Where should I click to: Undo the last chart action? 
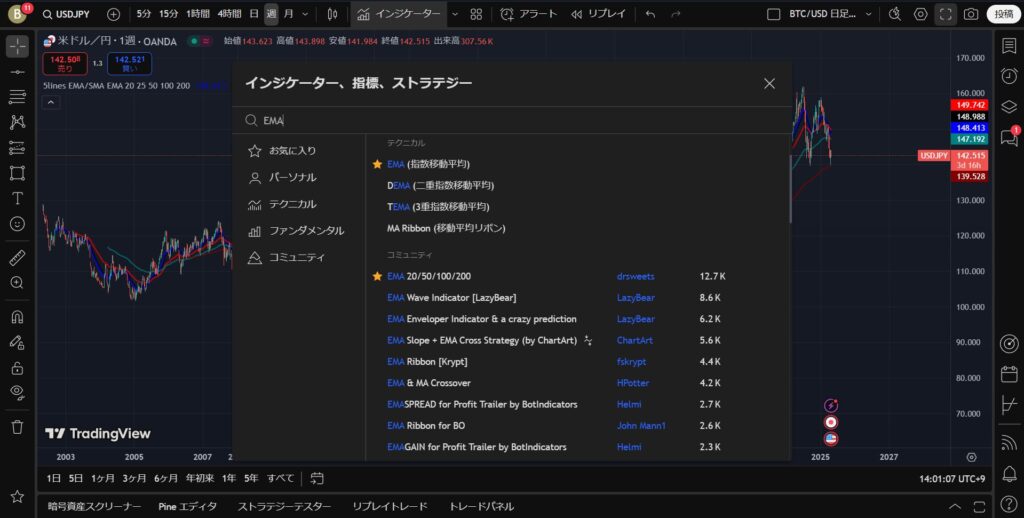[x=650, y=14]
